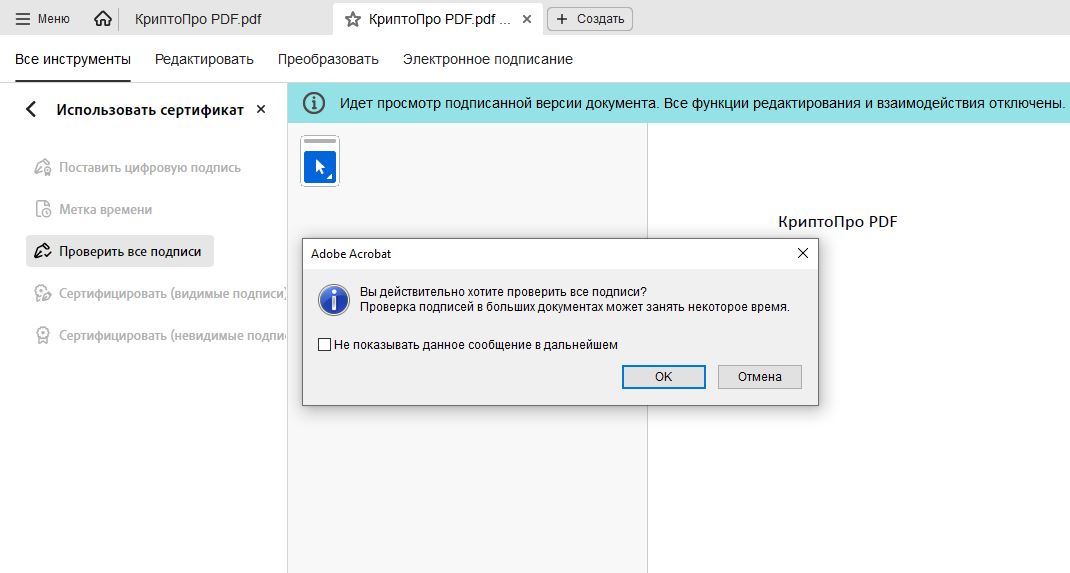Select the blue arrow selection tool
Screen dimensions: 1070x573
[320, 167]
